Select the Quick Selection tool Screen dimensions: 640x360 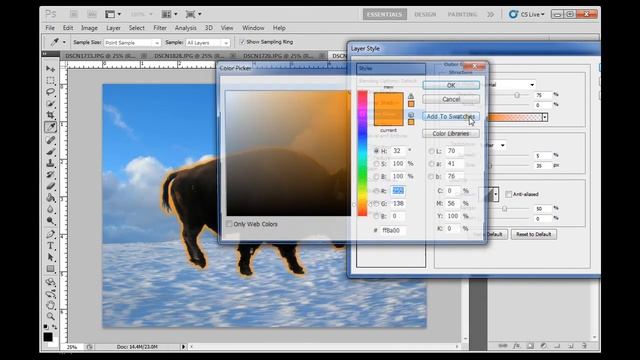tap(51, 104)
